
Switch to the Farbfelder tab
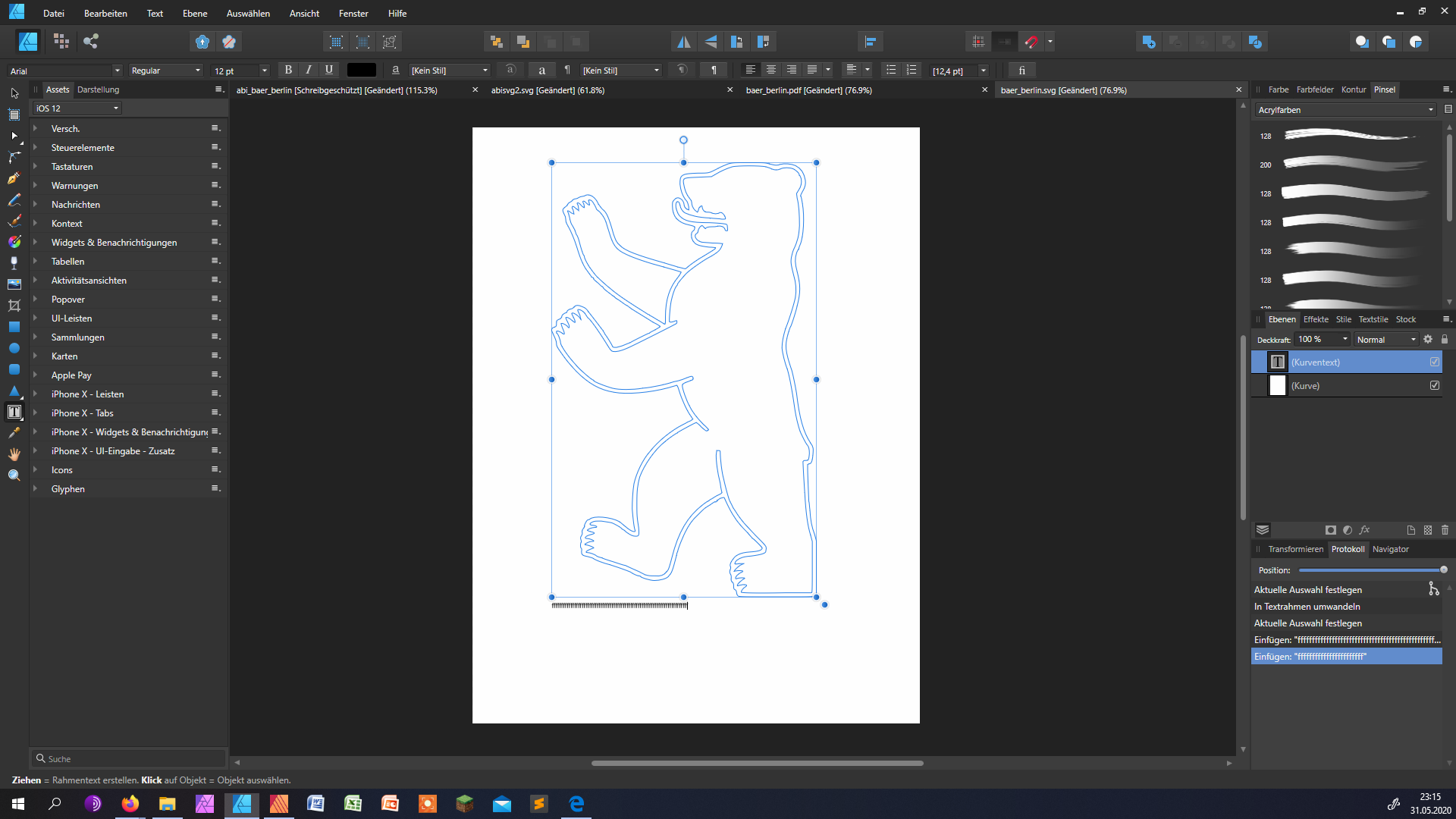(x=1314, y=89)
